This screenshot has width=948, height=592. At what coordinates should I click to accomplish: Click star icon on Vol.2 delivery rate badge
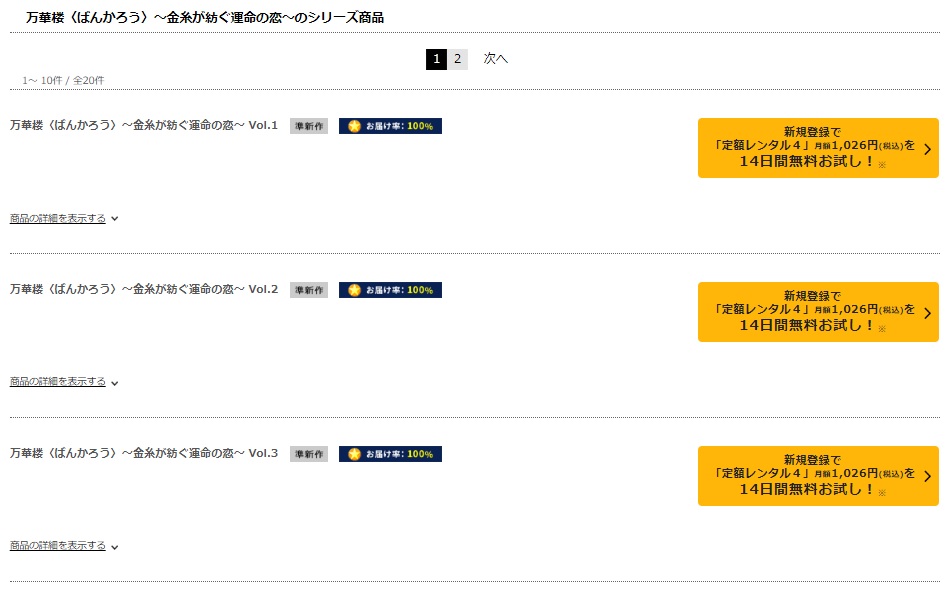(354, 290)
